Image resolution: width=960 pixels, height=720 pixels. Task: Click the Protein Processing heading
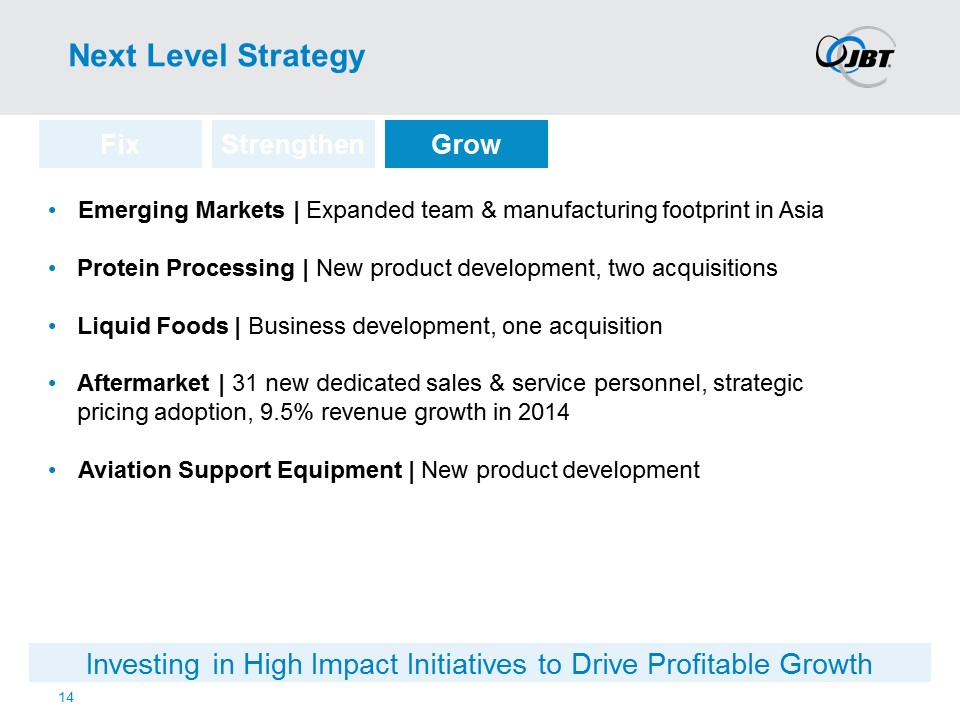pos(186,268)
